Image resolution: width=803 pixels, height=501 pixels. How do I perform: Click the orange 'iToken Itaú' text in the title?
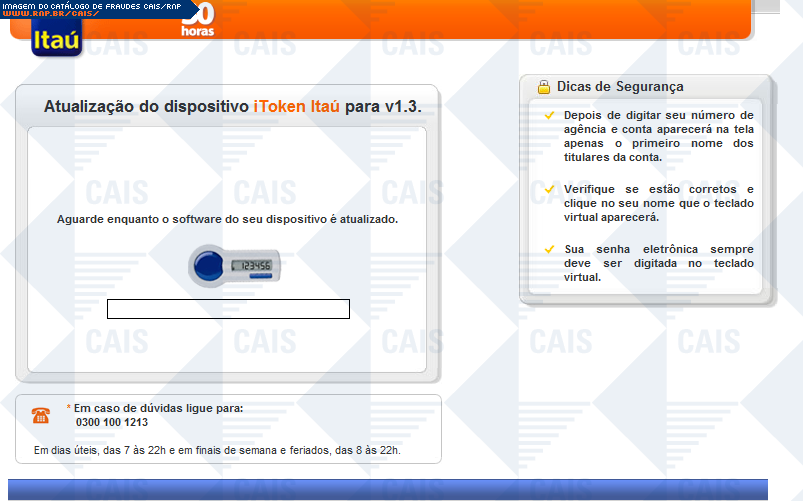pos(297,107)
